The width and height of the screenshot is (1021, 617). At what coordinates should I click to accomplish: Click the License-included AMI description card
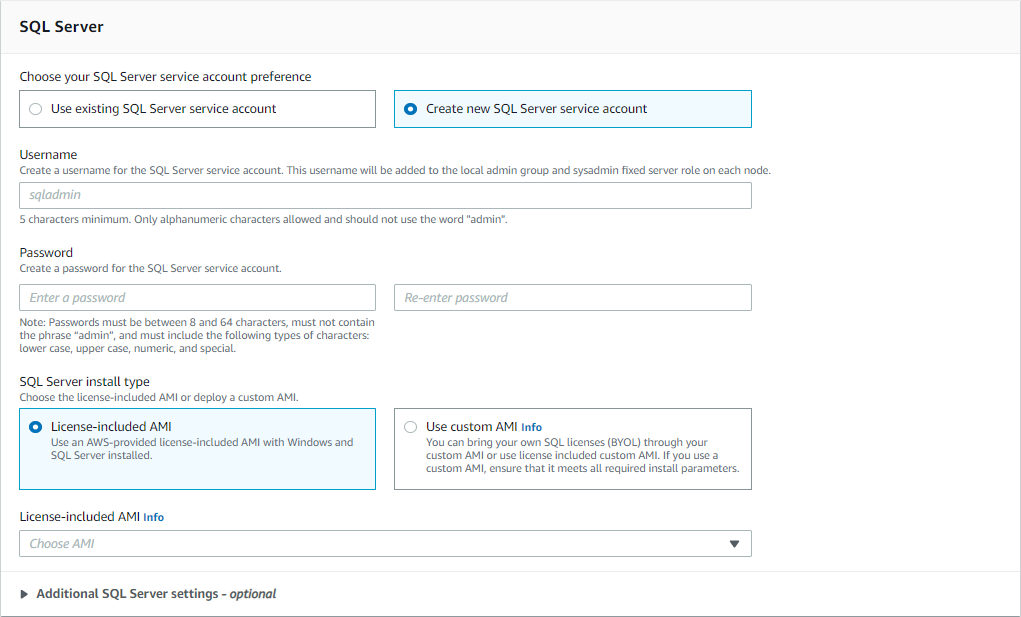point(197,448)
